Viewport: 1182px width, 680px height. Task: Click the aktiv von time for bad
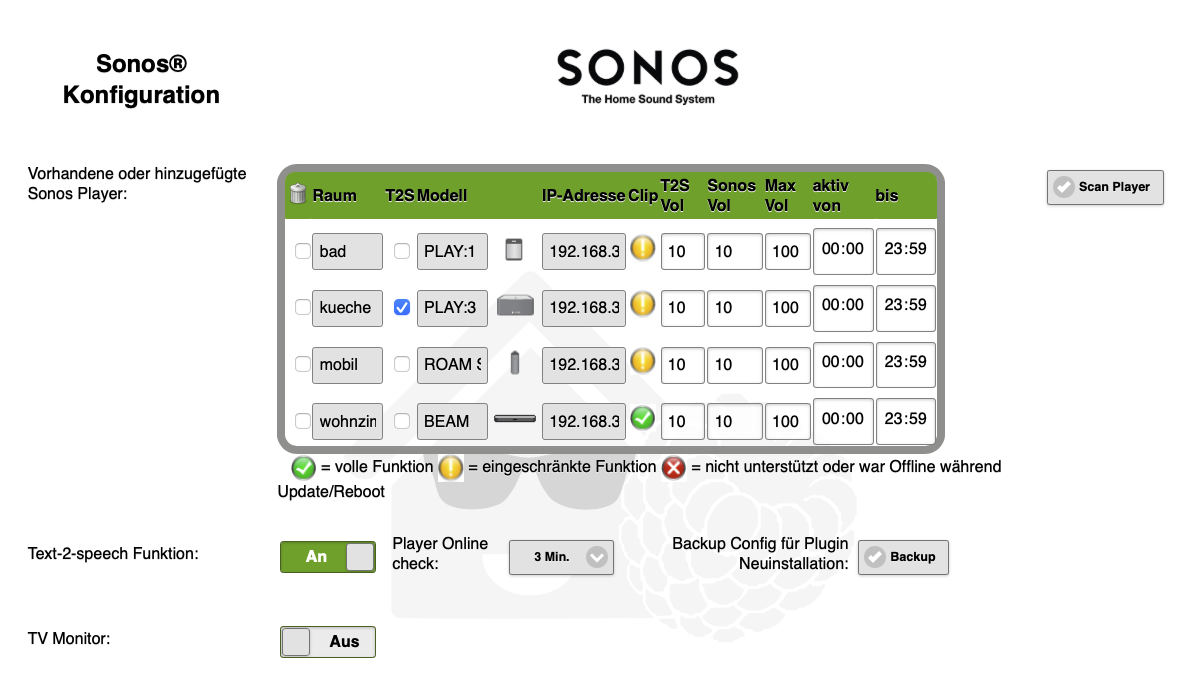coord(842,250)
